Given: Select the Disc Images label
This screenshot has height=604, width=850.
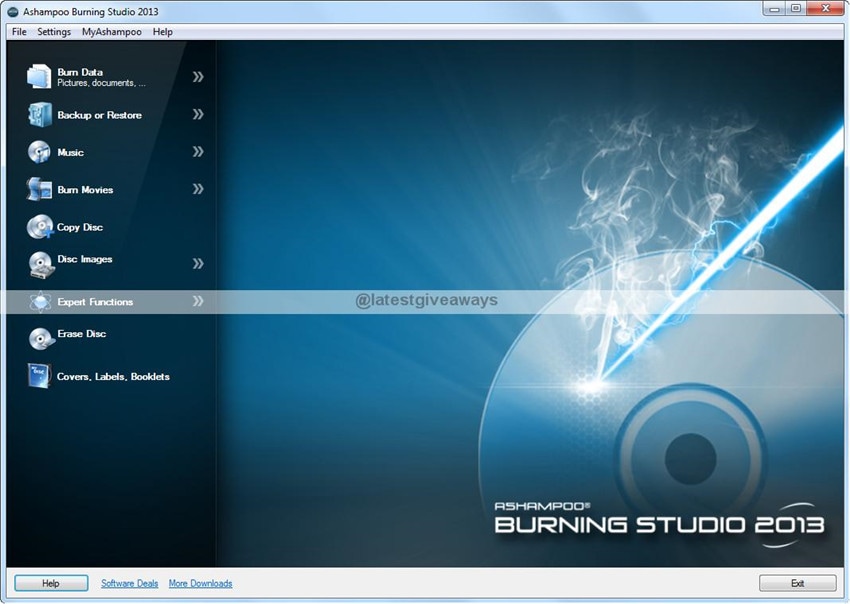Looking at the screenshot, I should (85, 259).
